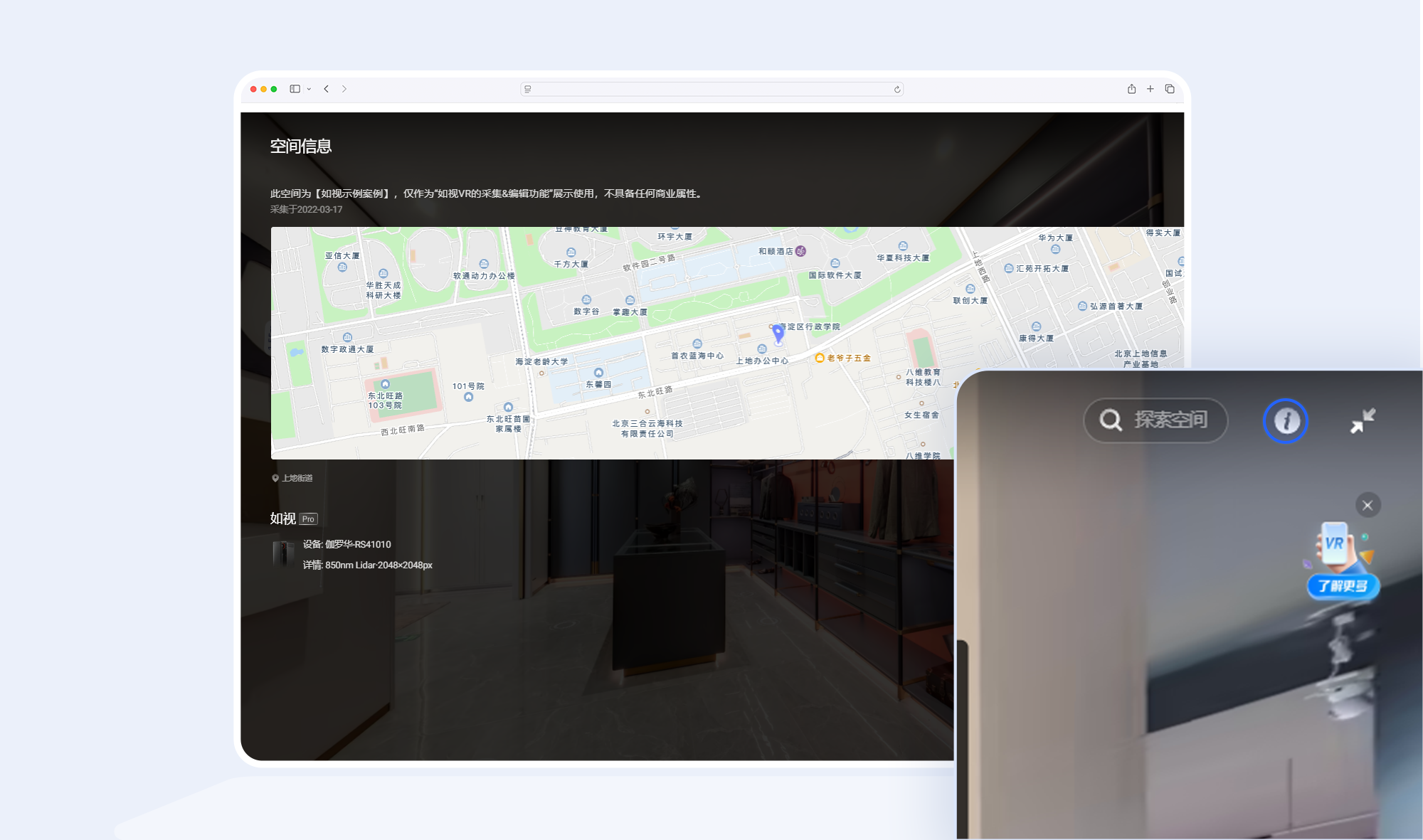Click the 了解更多 VR promo button
The height and width of the screenshot is (840, 1423).
(1342, 586)
